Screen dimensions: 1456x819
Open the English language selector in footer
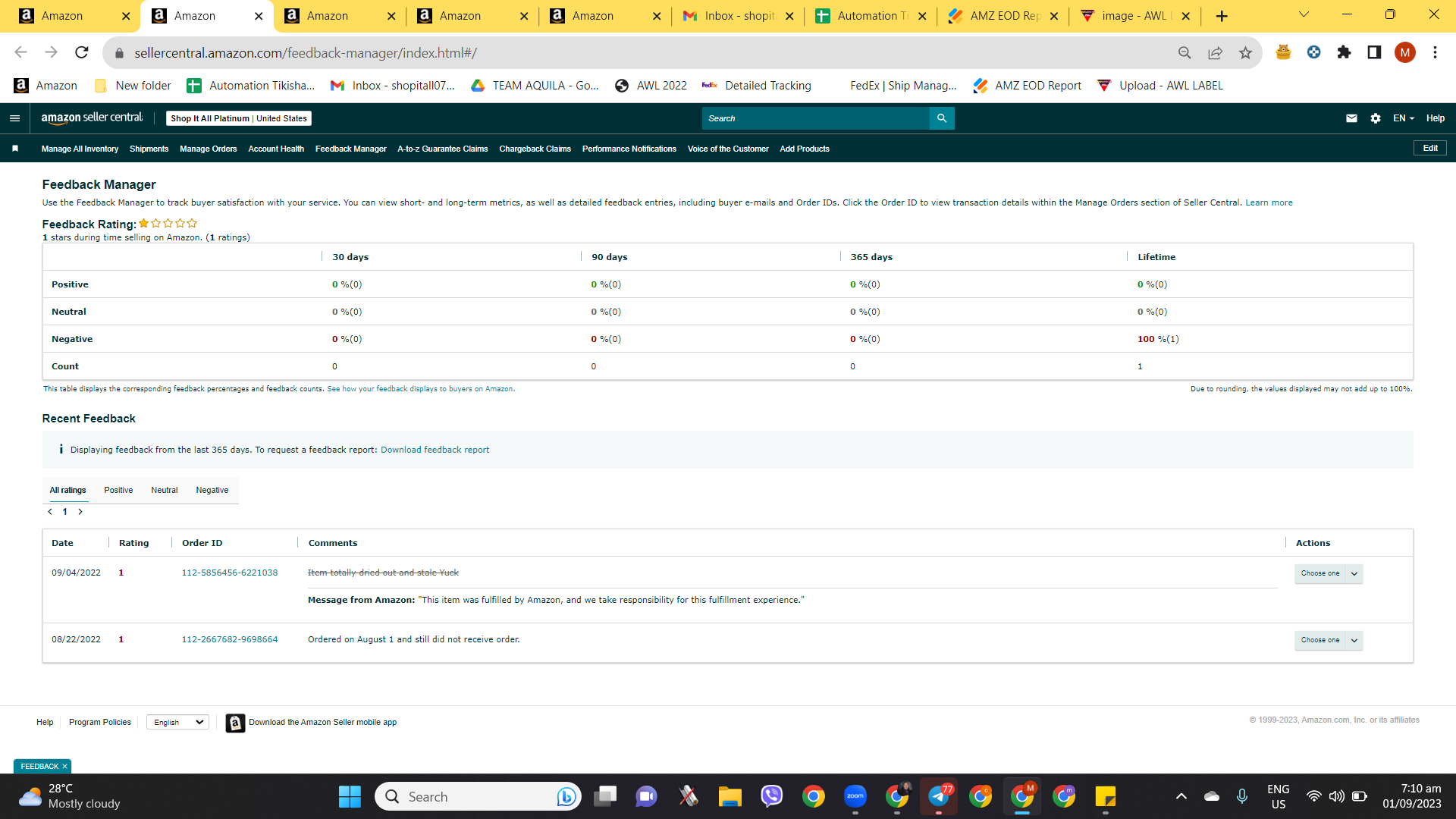(x=177, y=723)
